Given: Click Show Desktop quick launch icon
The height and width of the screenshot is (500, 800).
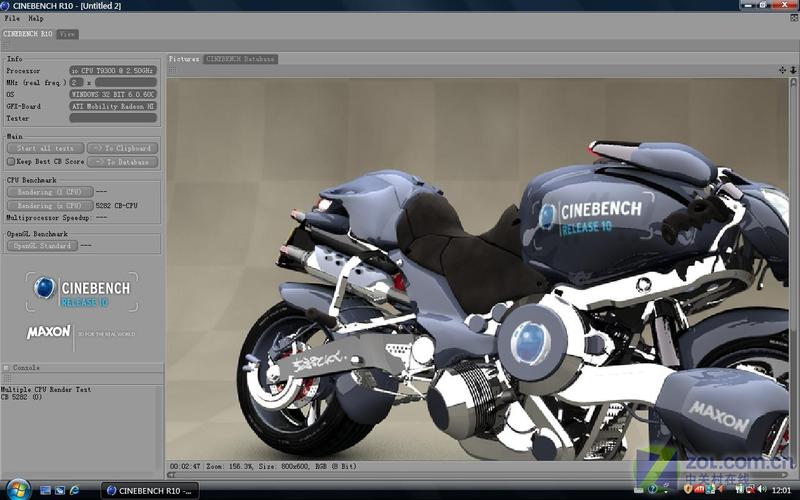Looking at the screenshot, I should coord(45,490).
